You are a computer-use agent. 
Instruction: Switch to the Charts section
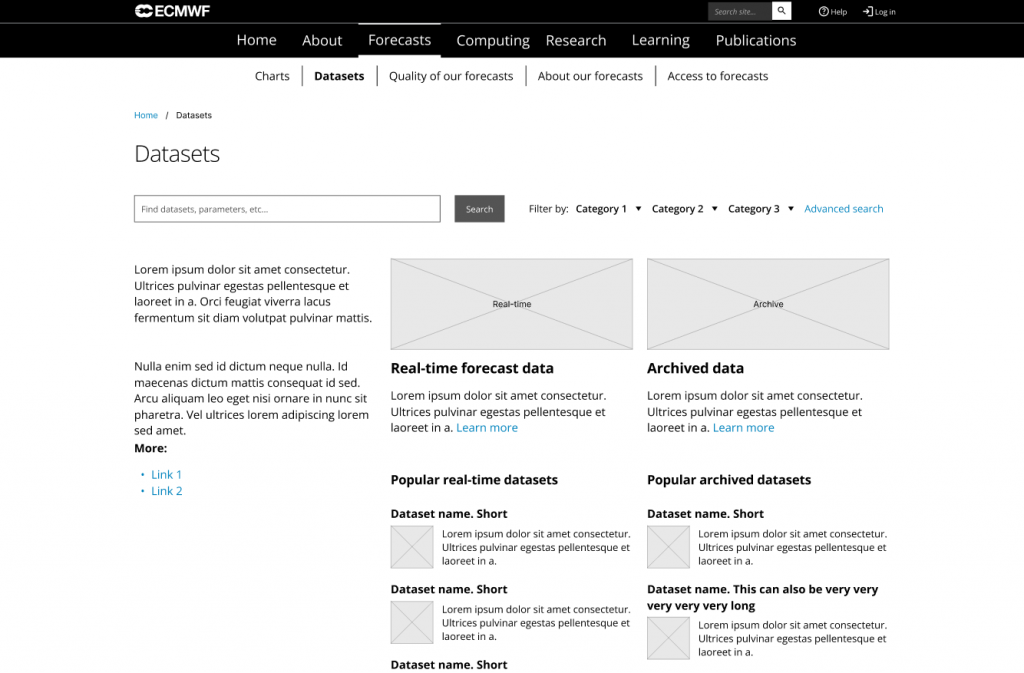point(272,75)
